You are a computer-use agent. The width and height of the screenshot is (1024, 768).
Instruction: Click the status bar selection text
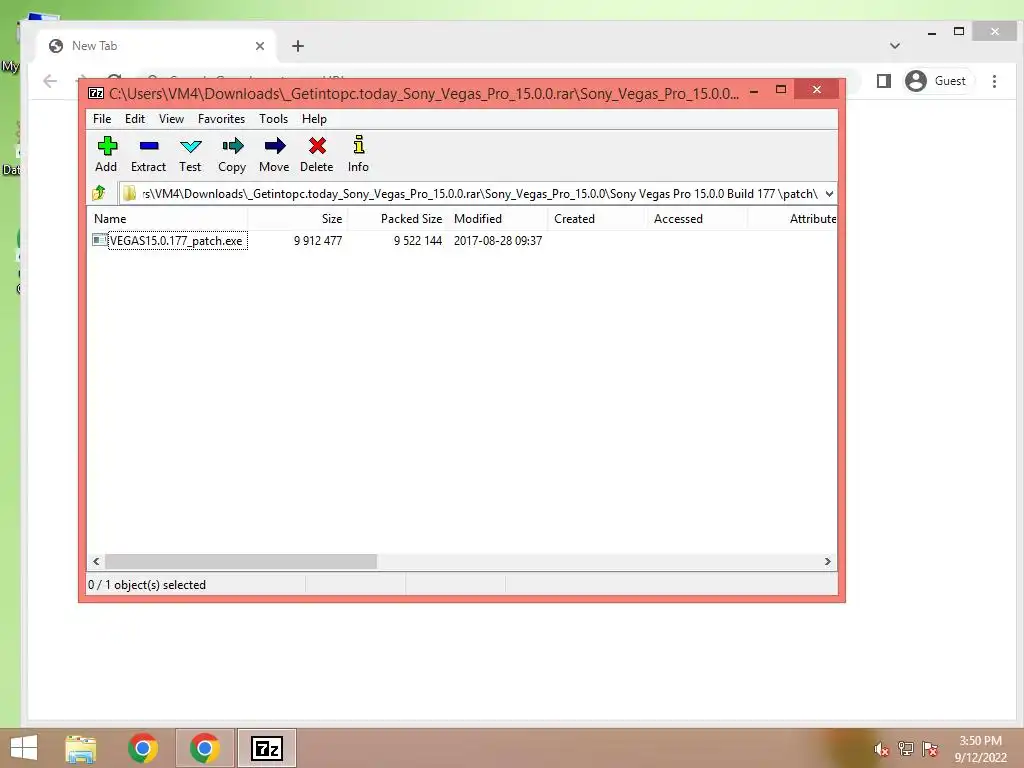point(147,584)
